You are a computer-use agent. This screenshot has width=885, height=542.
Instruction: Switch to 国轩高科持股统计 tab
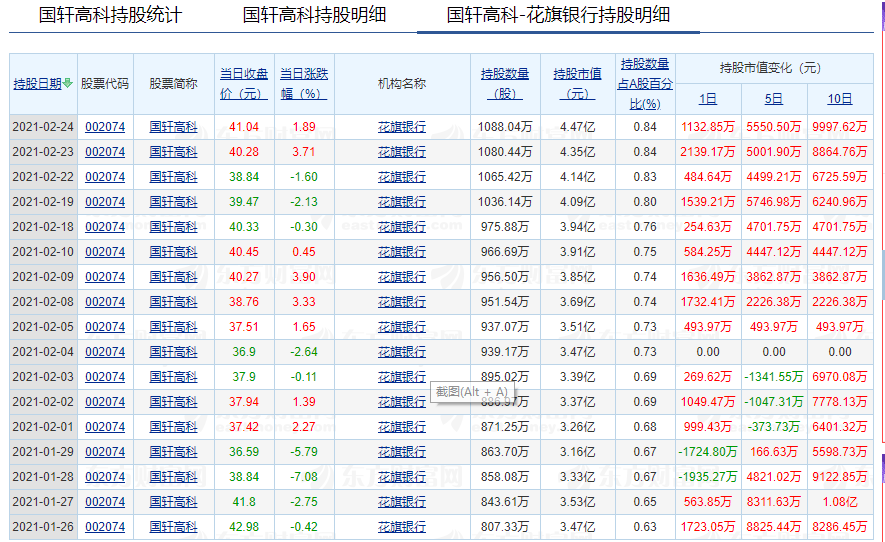tap(111, 15)
